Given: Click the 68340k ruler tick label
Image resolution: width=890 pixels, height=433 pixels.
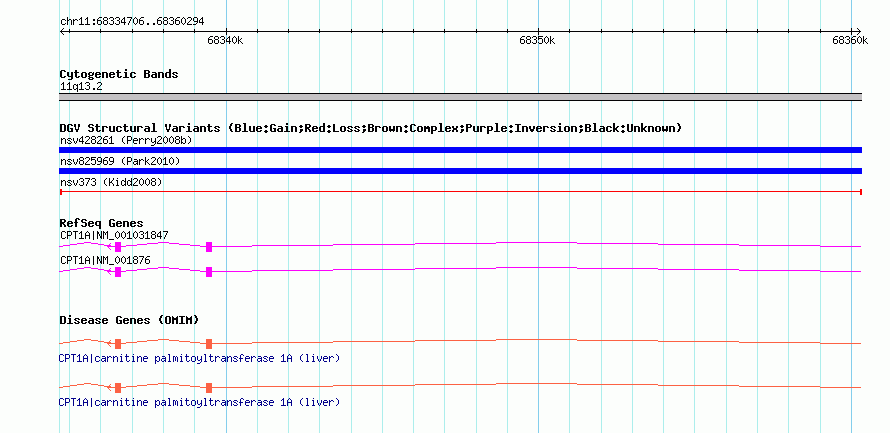Looking at the screenshot, I should pos(225,40).
